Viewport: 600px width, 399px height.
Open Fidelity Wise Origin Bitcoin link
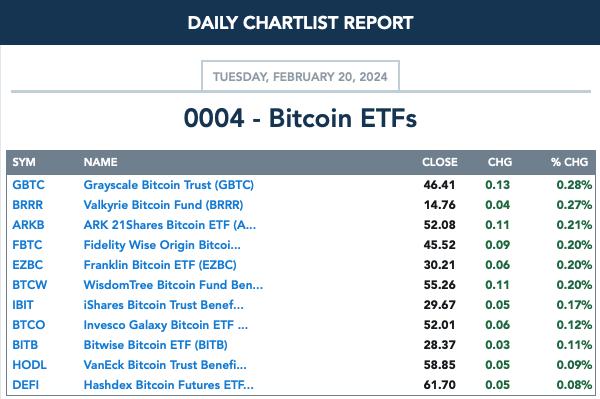[x=162, y=245]
